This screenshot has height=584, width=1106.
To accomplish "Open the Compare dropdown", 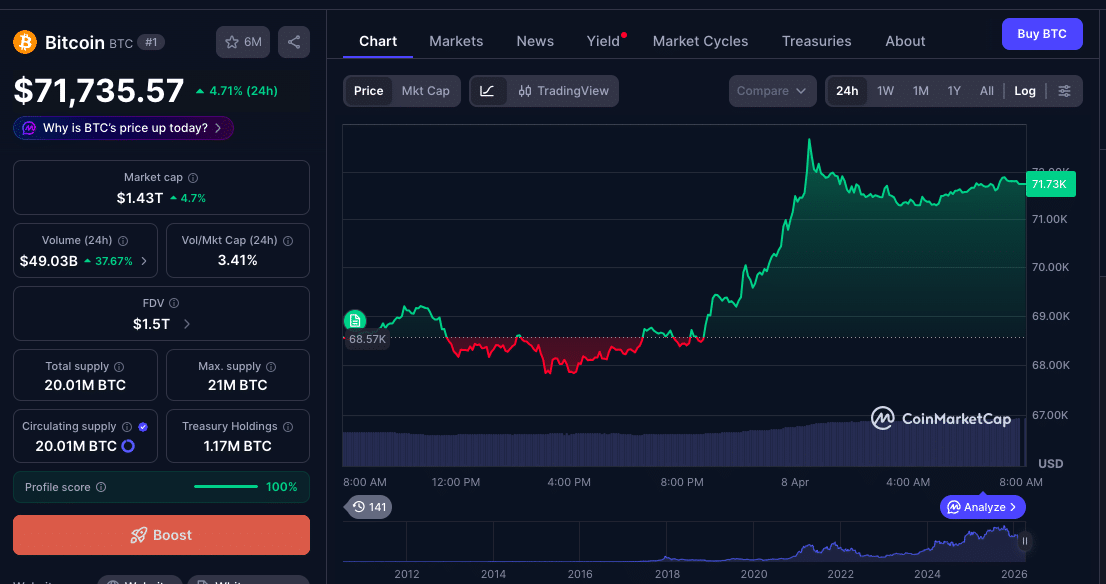I will click(x=772, y=90).
